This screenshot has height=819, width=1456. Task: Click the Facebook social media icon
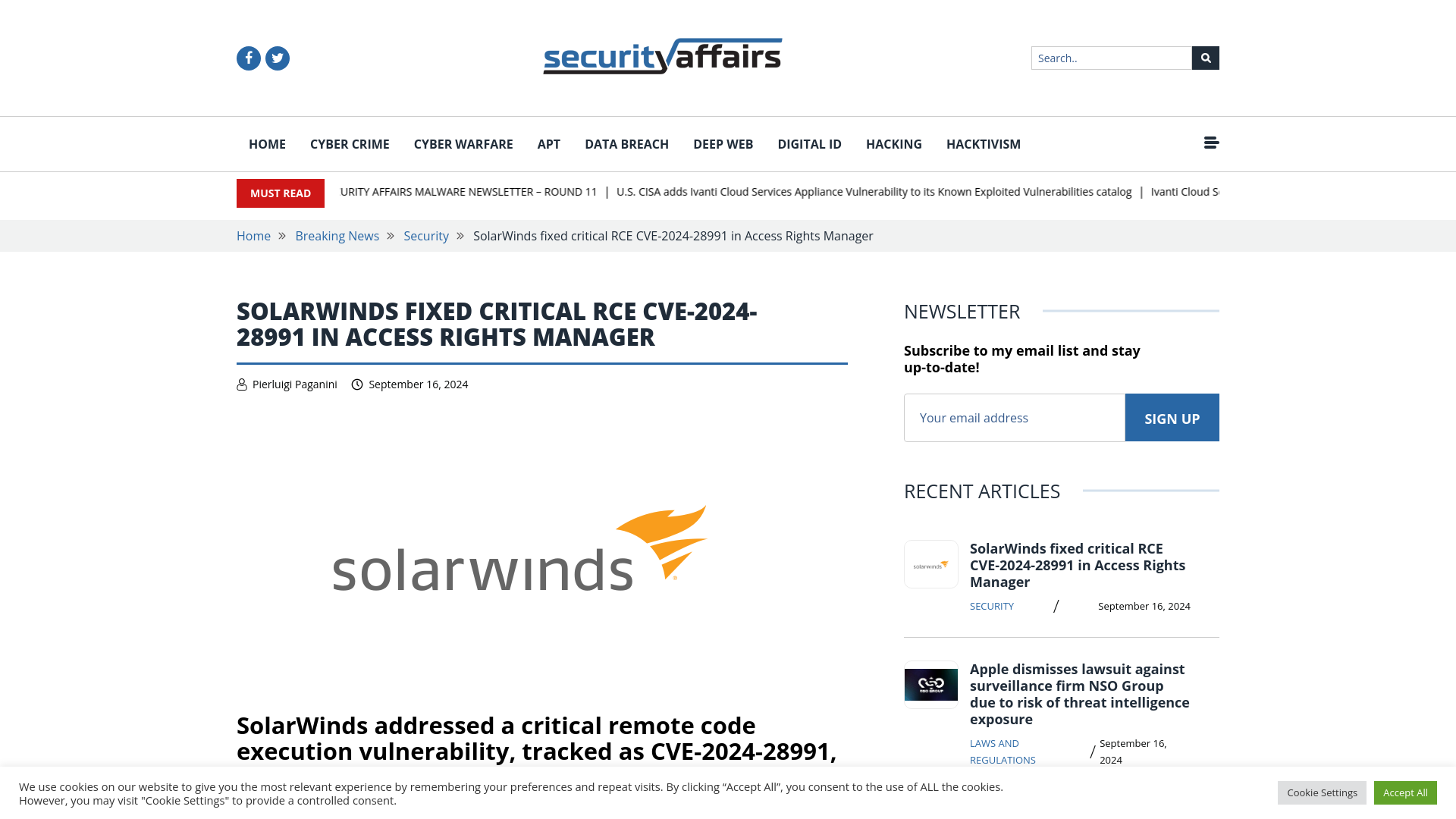point(248,58)
